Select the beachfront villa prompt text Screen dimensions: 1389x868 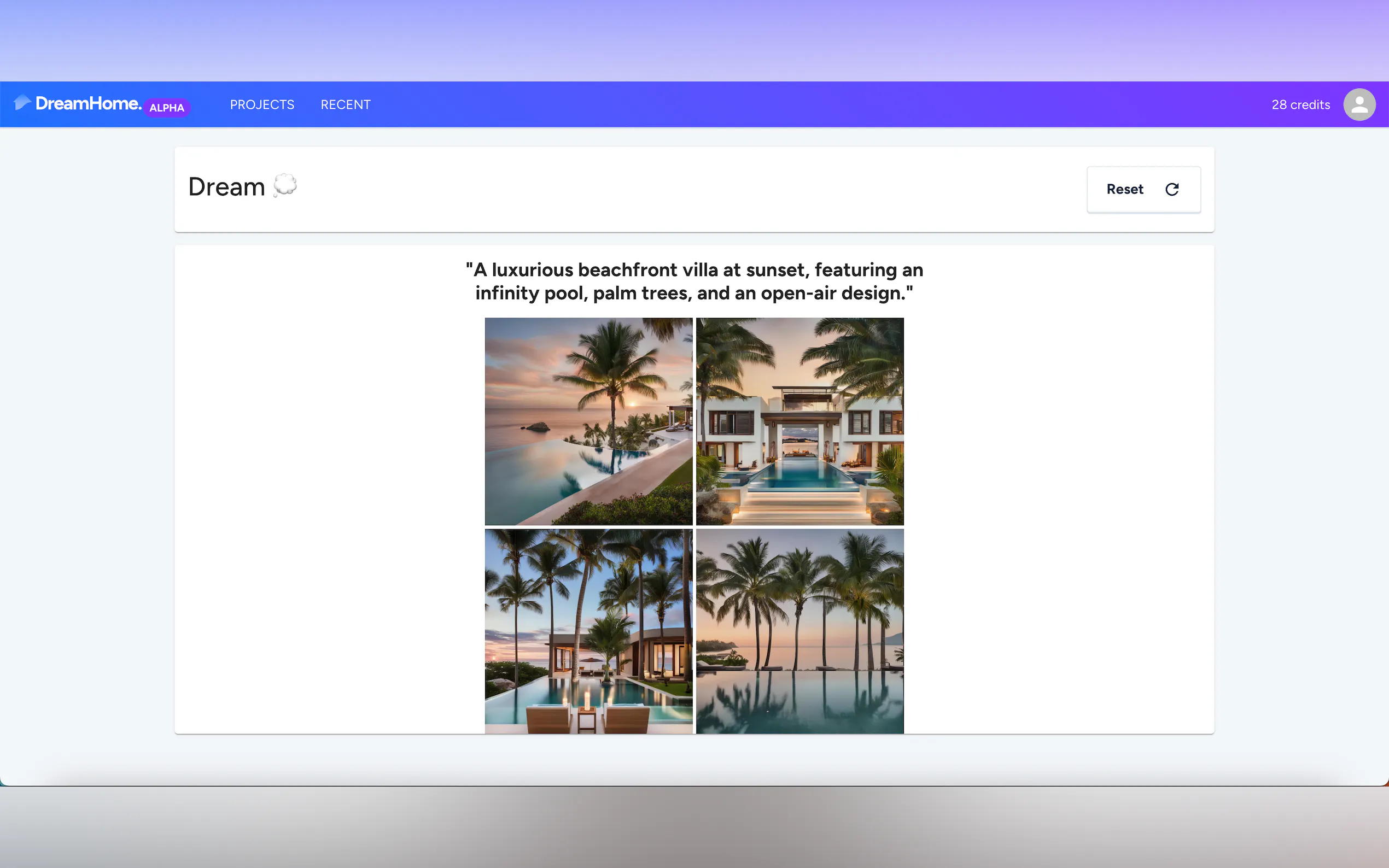(693, 281)
